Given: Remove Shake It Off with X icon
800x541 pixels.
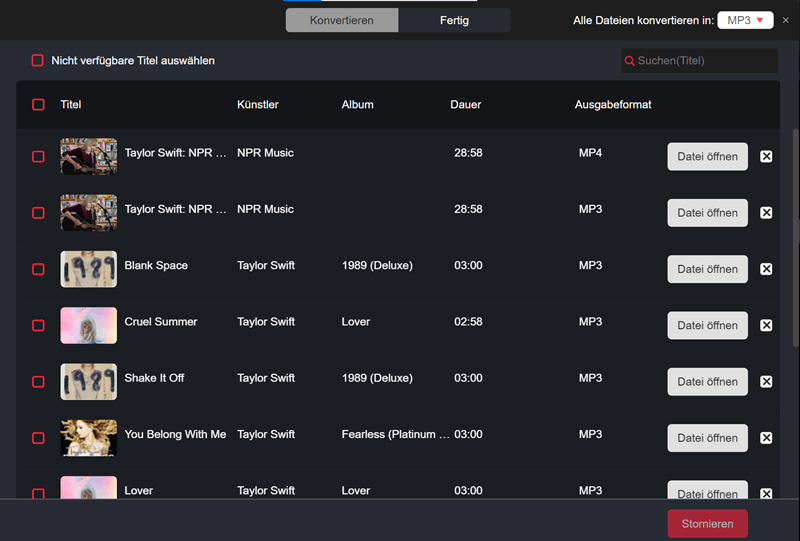Looking at the screenshot, I should 766,382.
